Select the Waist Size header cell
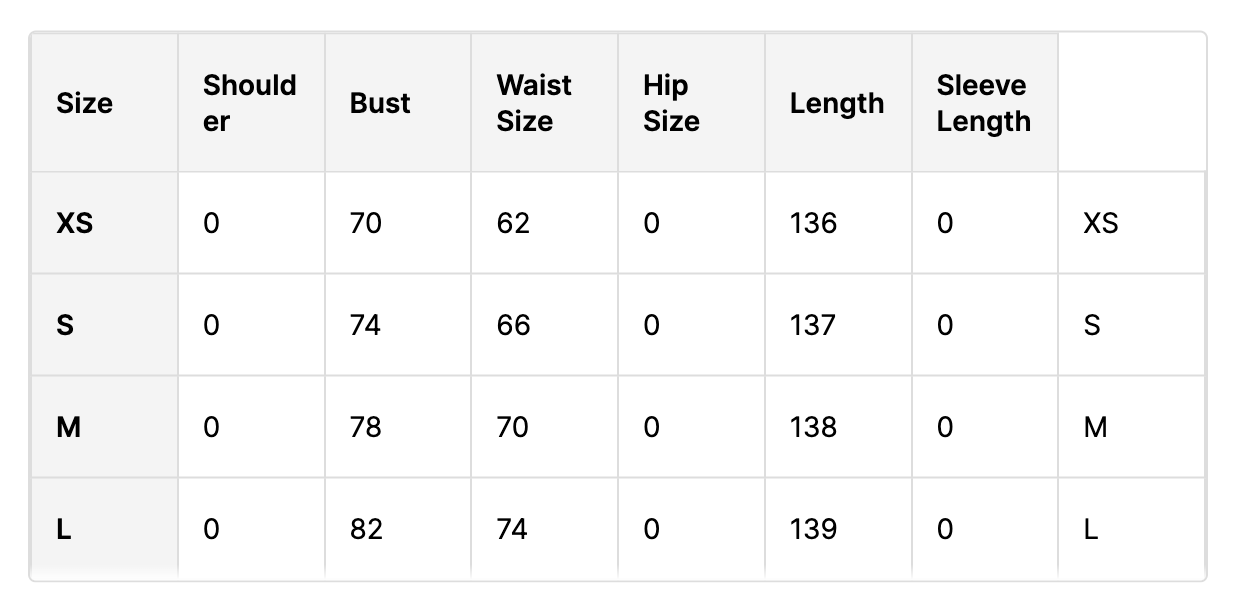Screen dimensions: 1234x612 545,103
